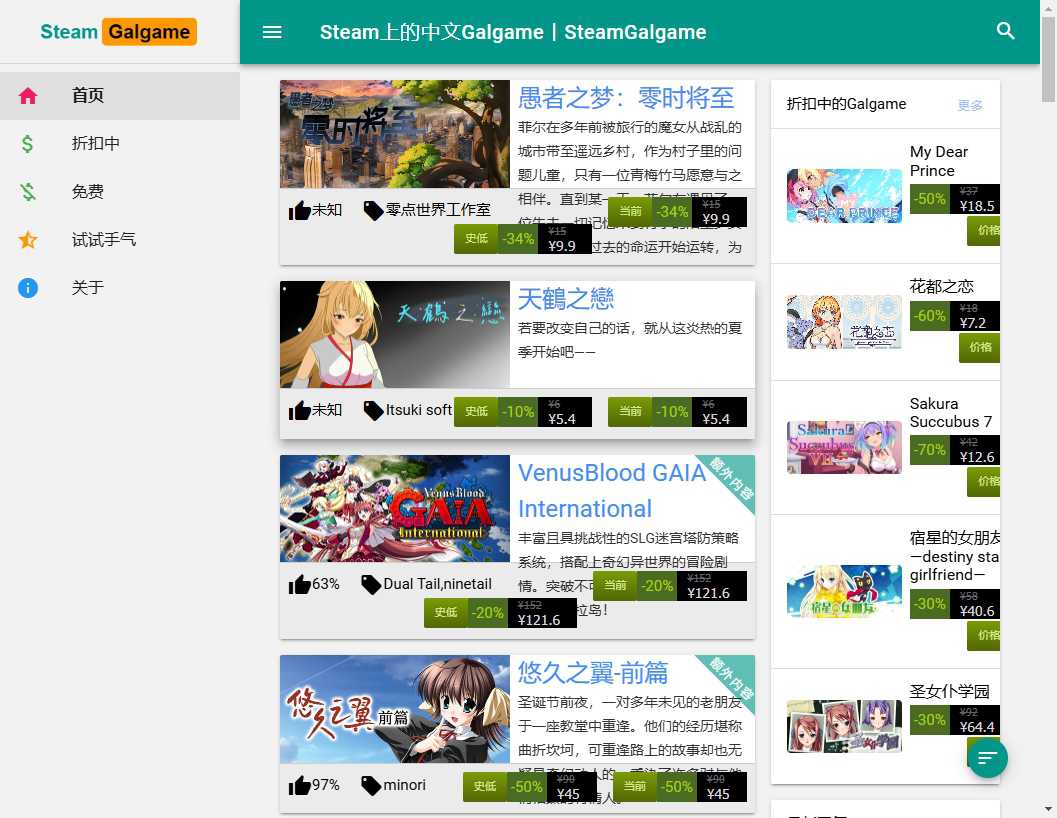
Task: Click 当前 -20% badge on VenusBlood GAIA
Action: 670,585
